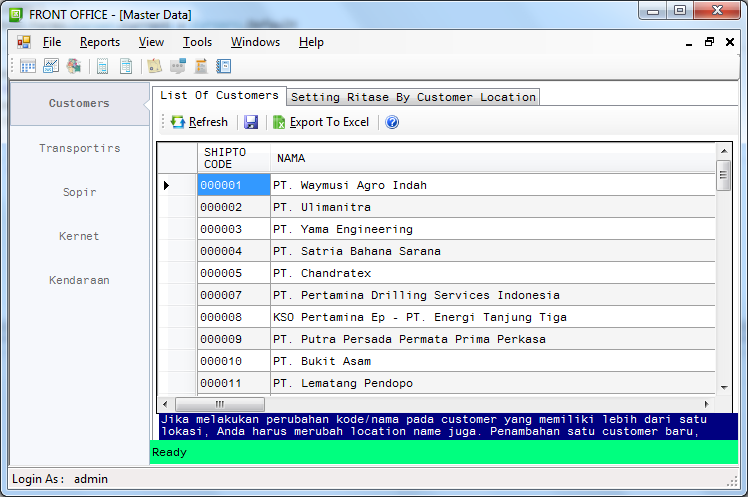Switch to List Of Customers tab
The image size is (748, 497).
219,95
